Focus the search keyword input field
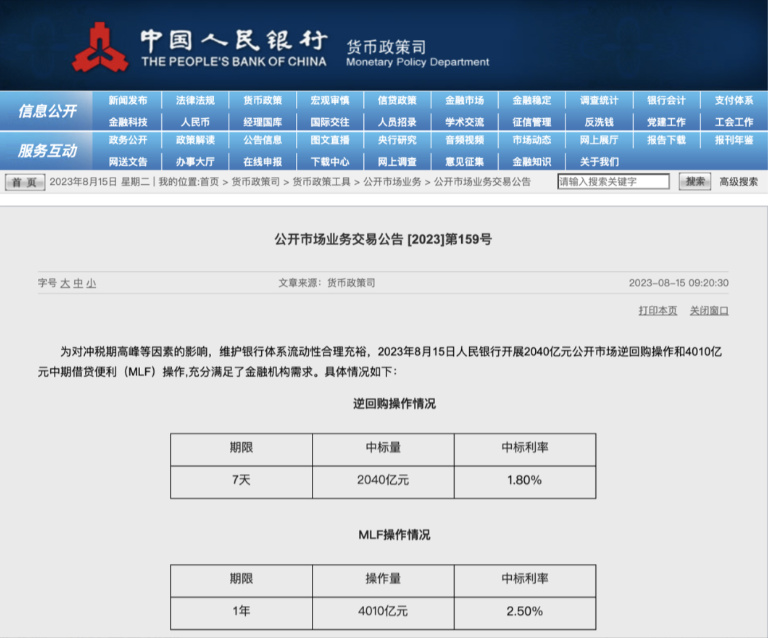768x638 pixels. [613, 182]
